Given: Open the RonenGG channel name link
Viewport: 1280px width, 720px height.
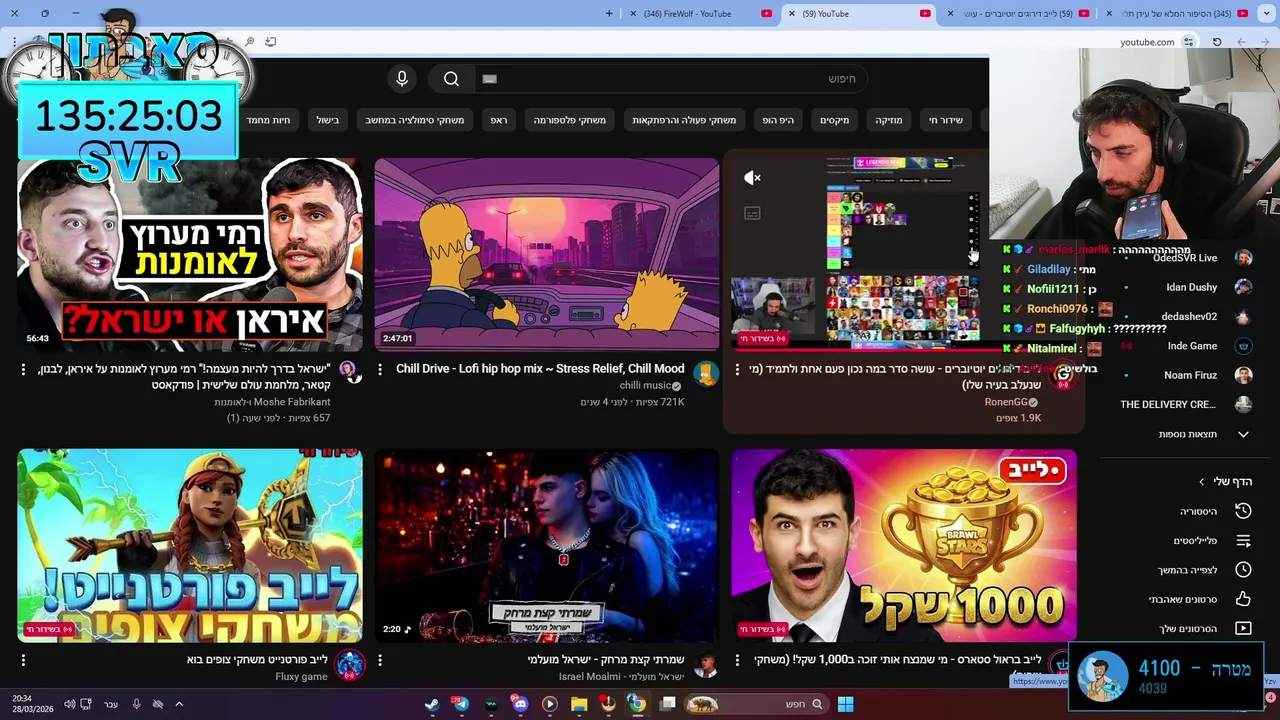Looking at the screenshot, I should click(x=1005, y=402).
